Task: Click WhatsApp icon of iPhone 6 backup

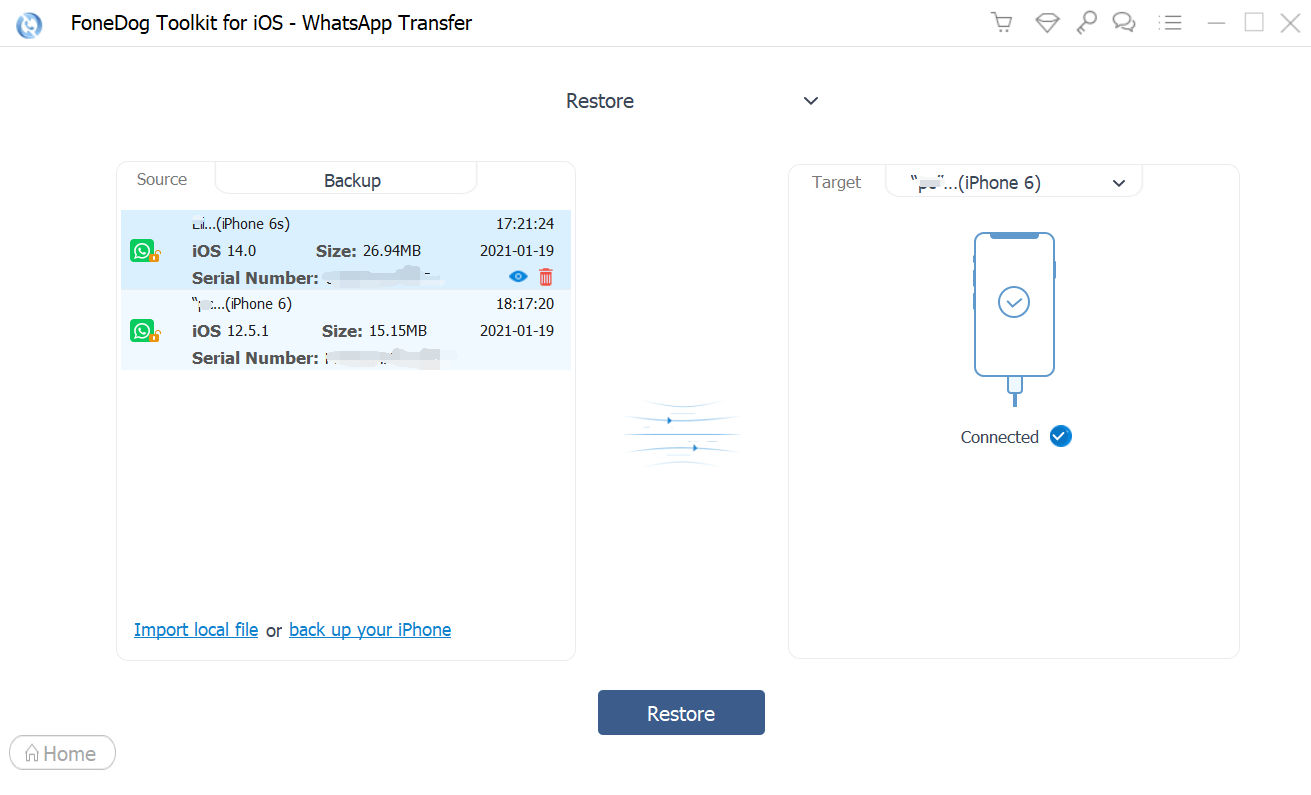Action: coord(143,331)
